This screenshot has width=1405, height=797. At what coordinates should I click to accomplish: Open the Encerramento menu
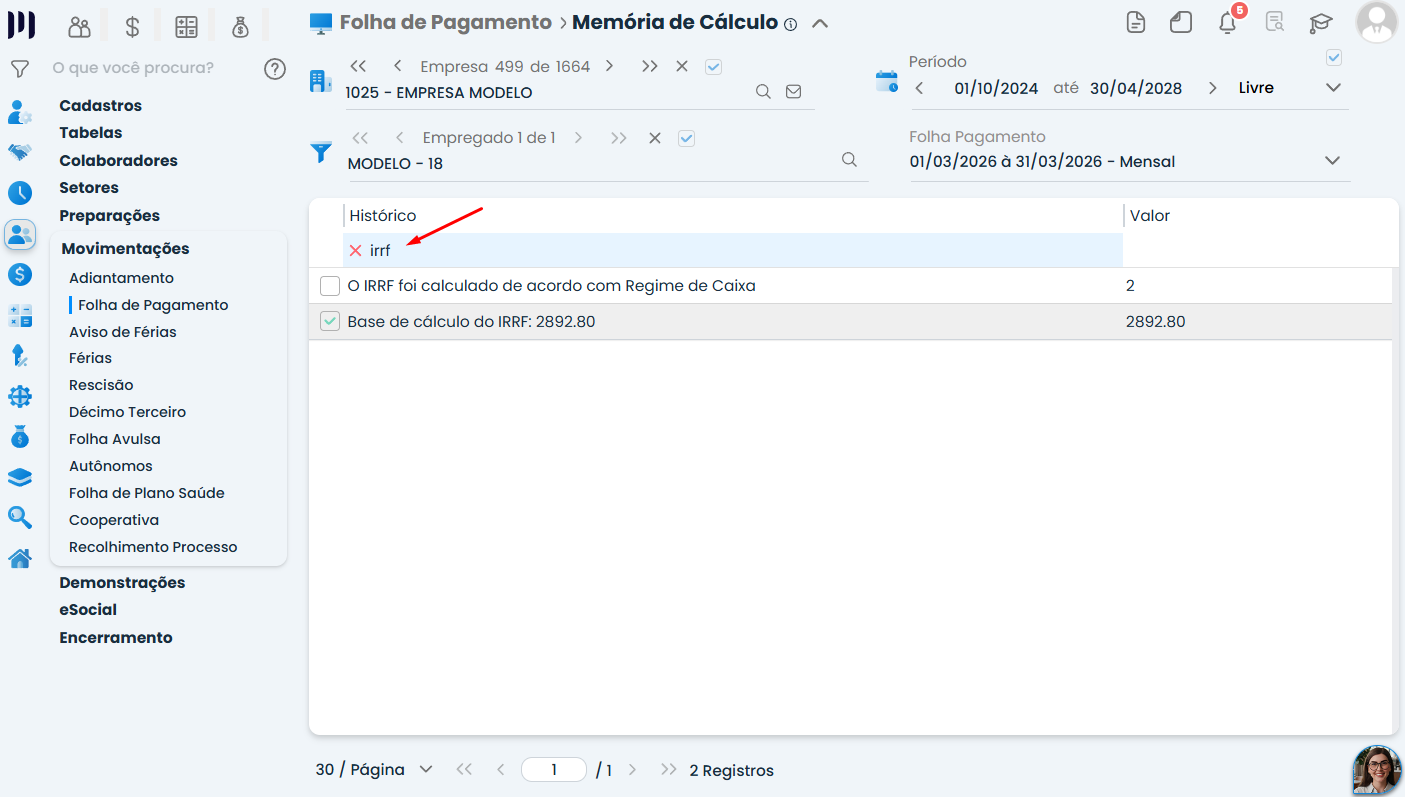[116, 637]
